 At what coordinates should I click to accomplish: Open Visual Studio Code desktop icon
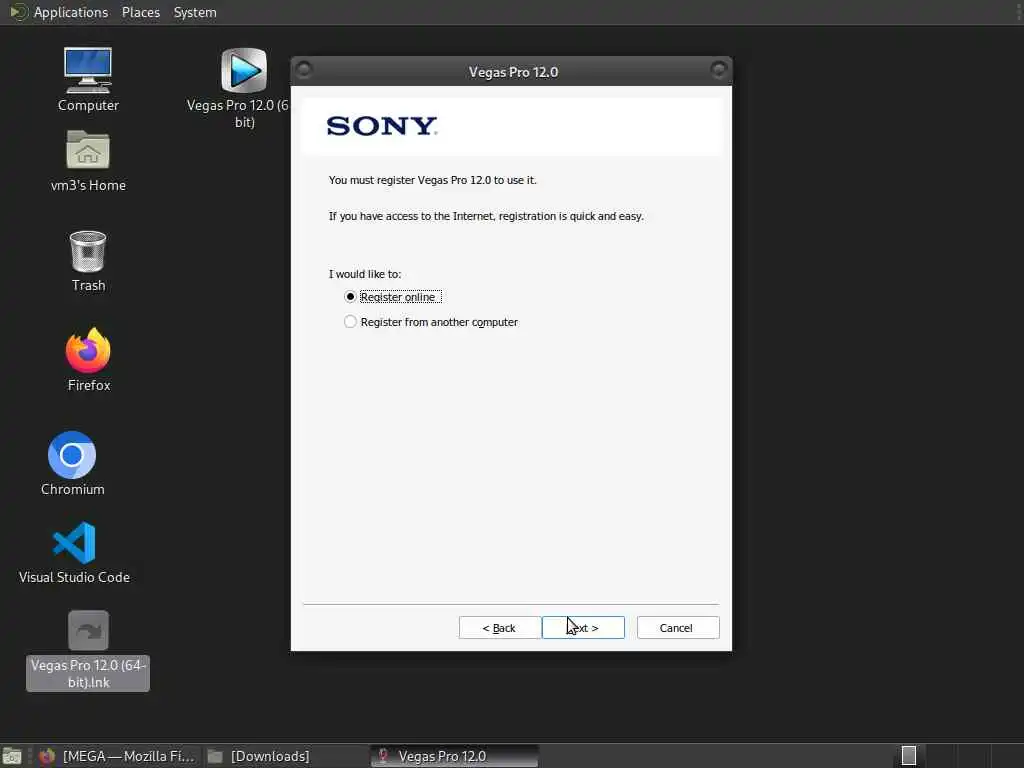coord(74,552)
